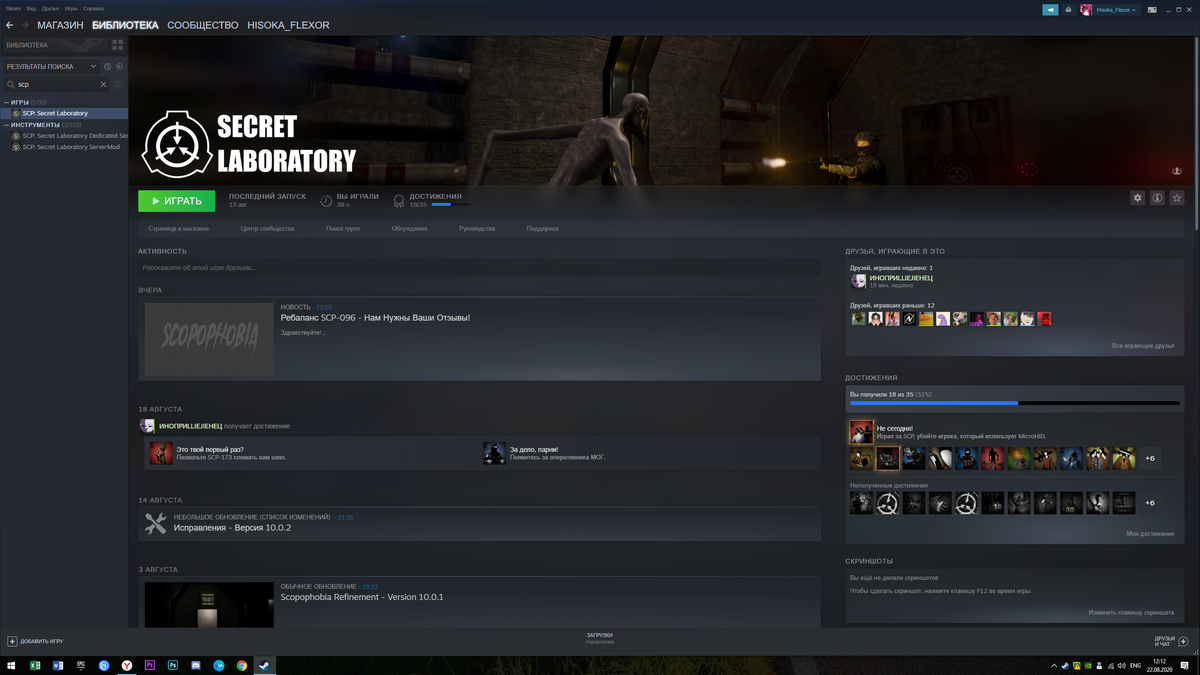Image resolution: width=1200 pixels, height=675 pixels.
Task: Open Photoshop from the taskbar
Action: 173,665
